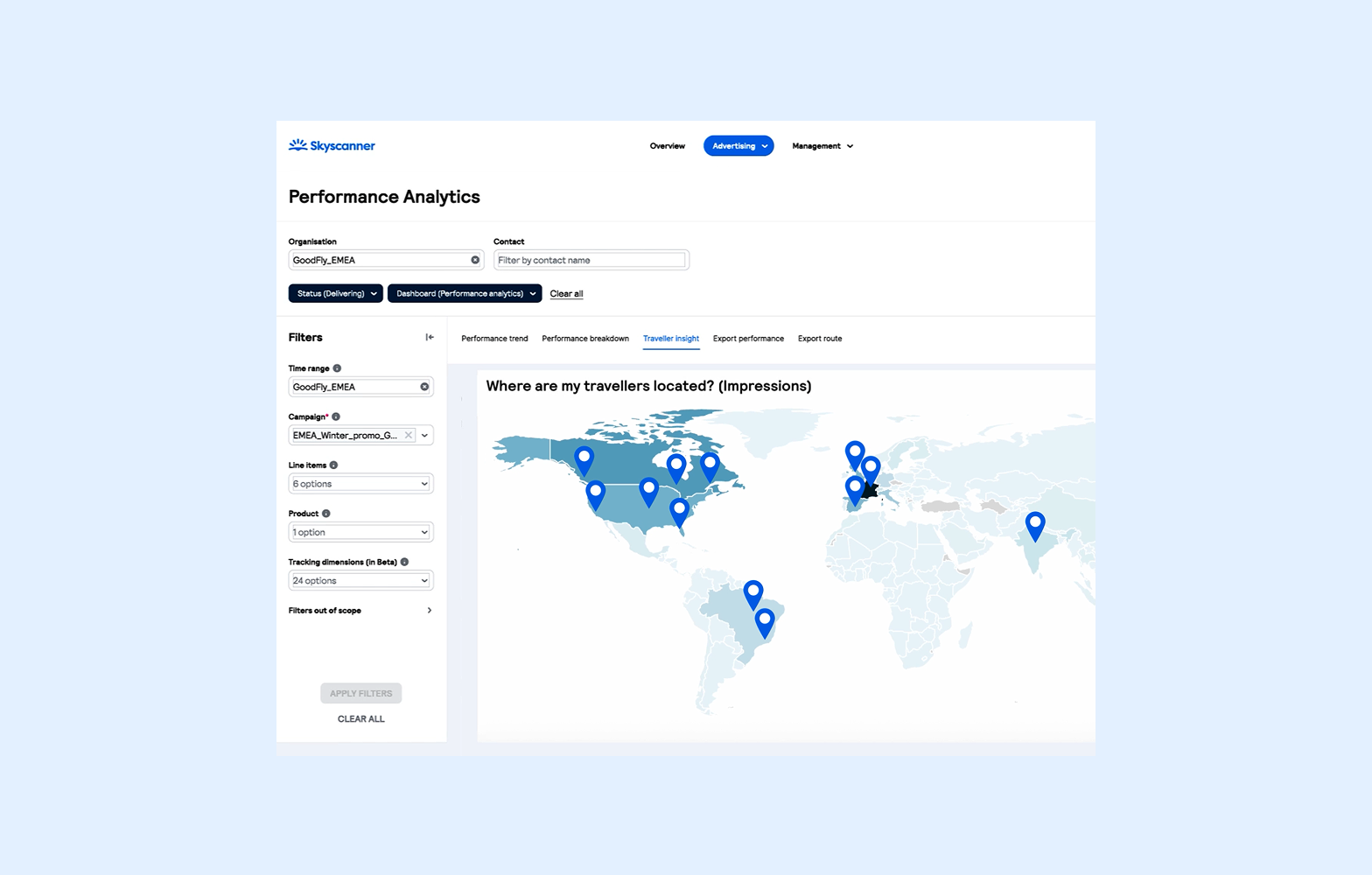Viewport: 1372px width, 875px height.
Task: Click the map pin over India
Action: click(1035, 525)
